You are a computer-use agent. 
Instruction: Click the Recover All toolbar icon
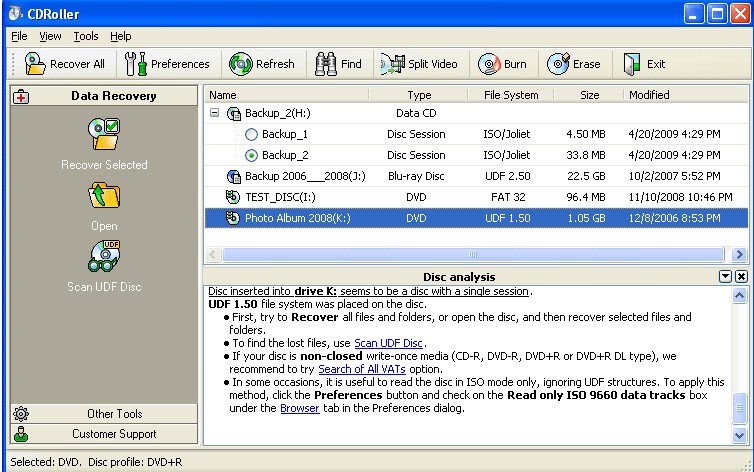[x=36, y=64]
